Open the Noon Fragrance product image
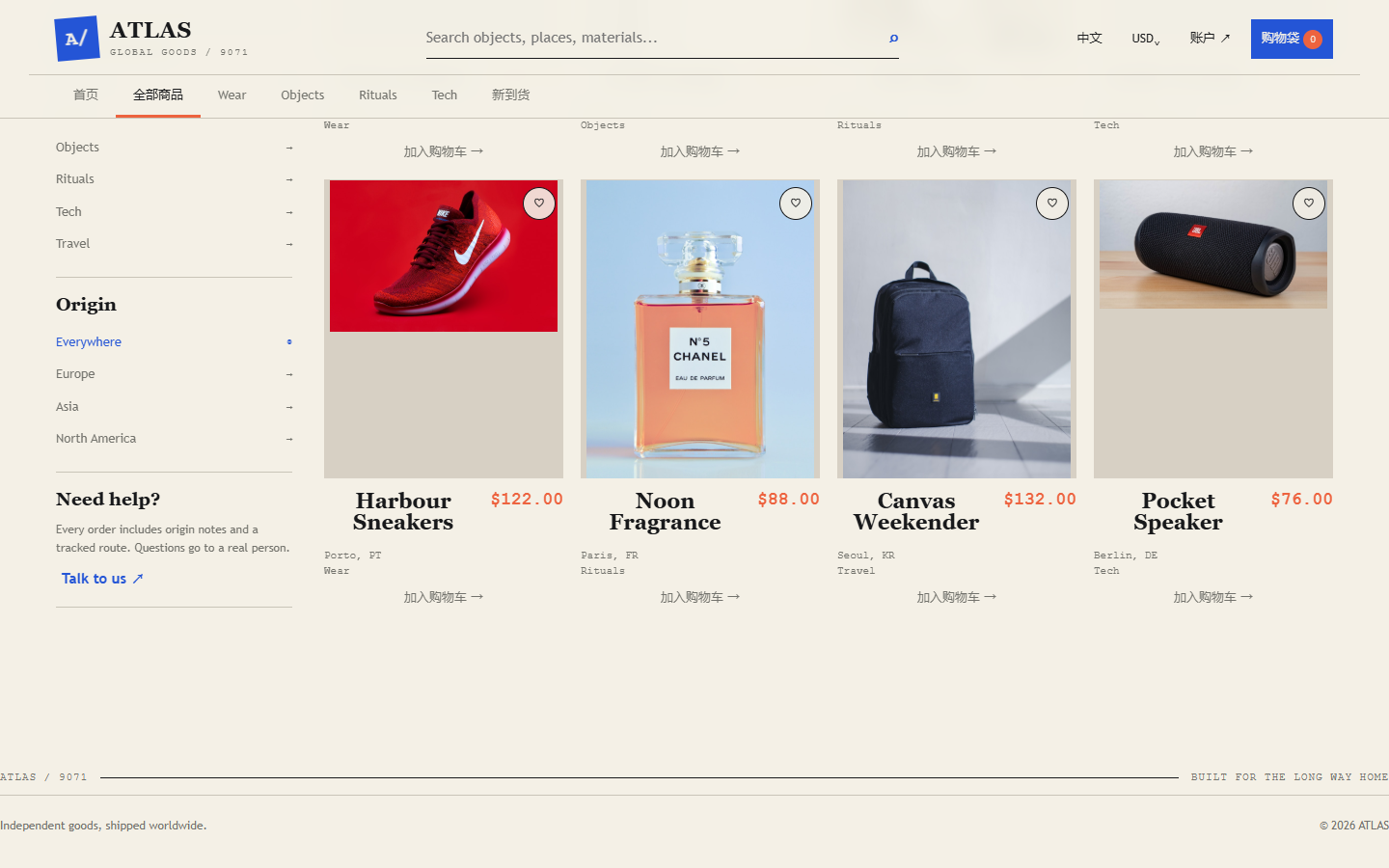This screenshot has width=1389, height=868. coord(700,329)
